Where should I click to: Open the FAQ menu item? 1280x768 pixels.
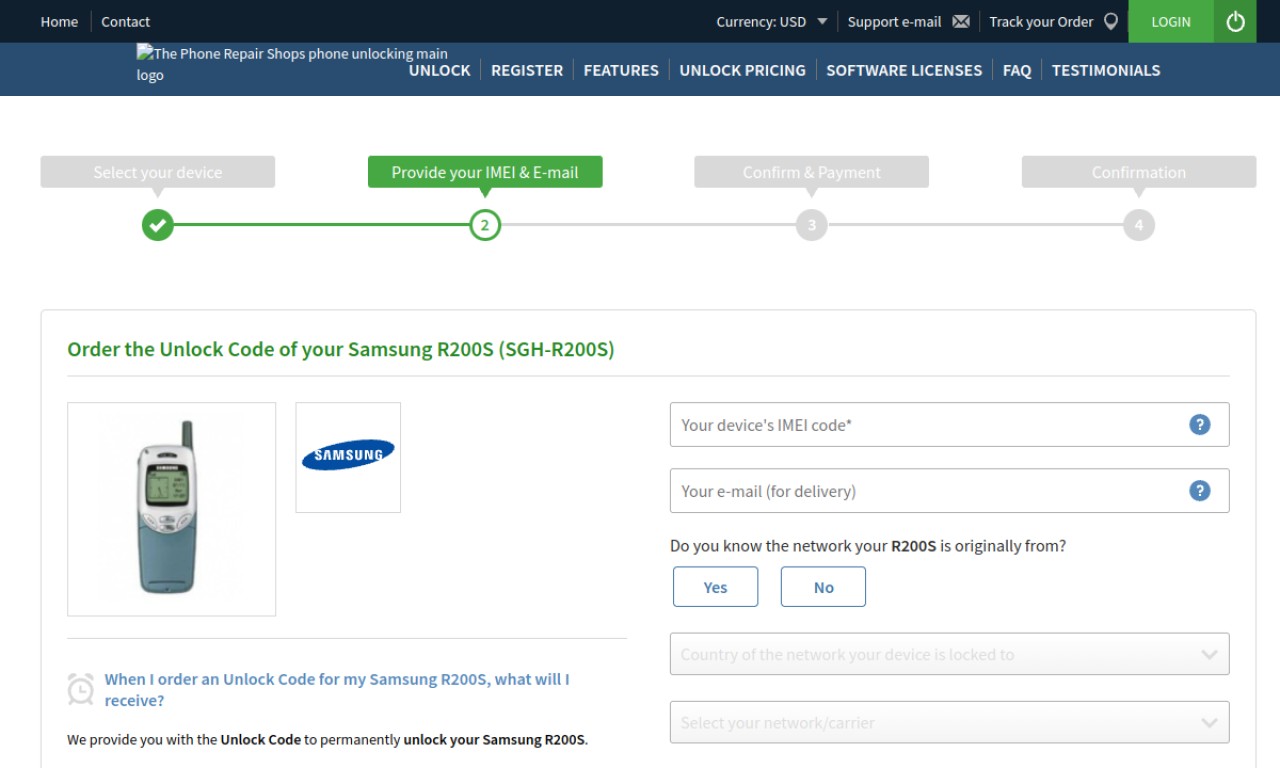(x=1017, y=70)
